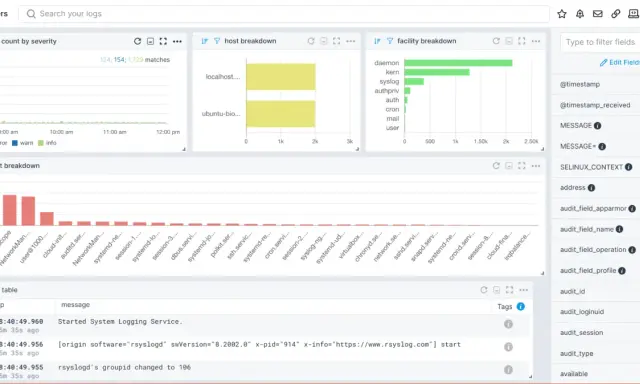
Task: Toggle the info legend swatch
Action: coord(40,143)
